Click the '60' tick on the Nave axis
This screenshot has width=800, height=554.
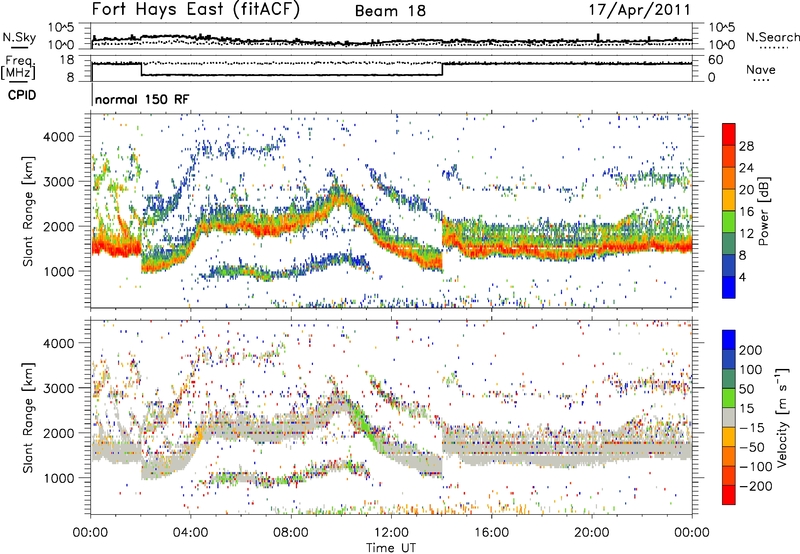pyautogui.click(x=716, y=60)
